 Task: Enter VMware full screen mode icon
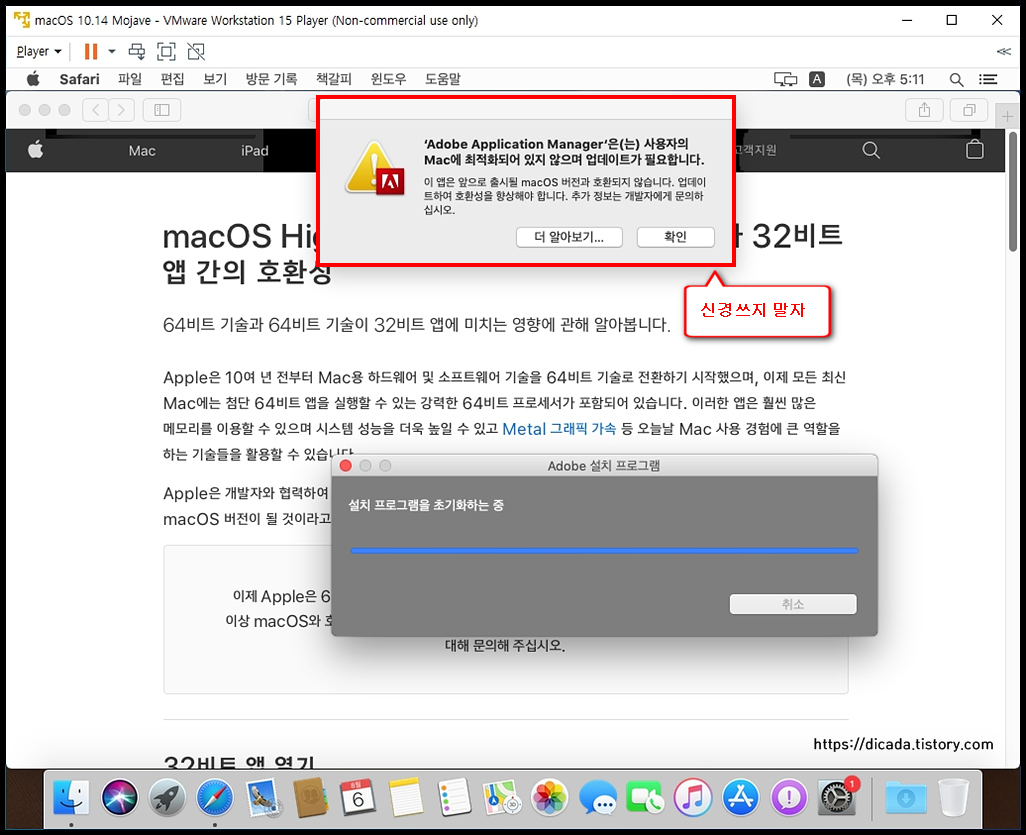166,51
